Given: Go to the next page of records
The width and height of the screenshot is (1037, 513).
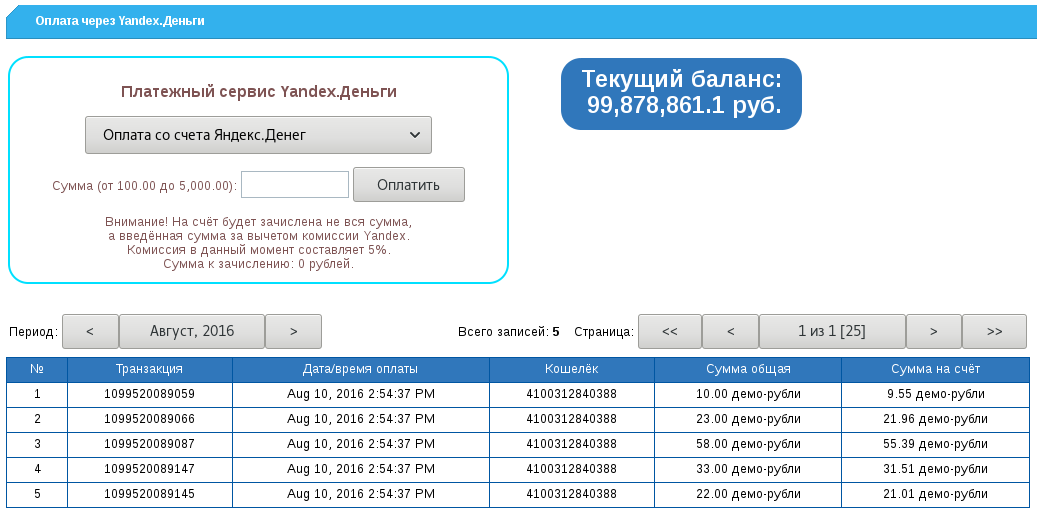Looking at the screenshot, I should point(933,331).
